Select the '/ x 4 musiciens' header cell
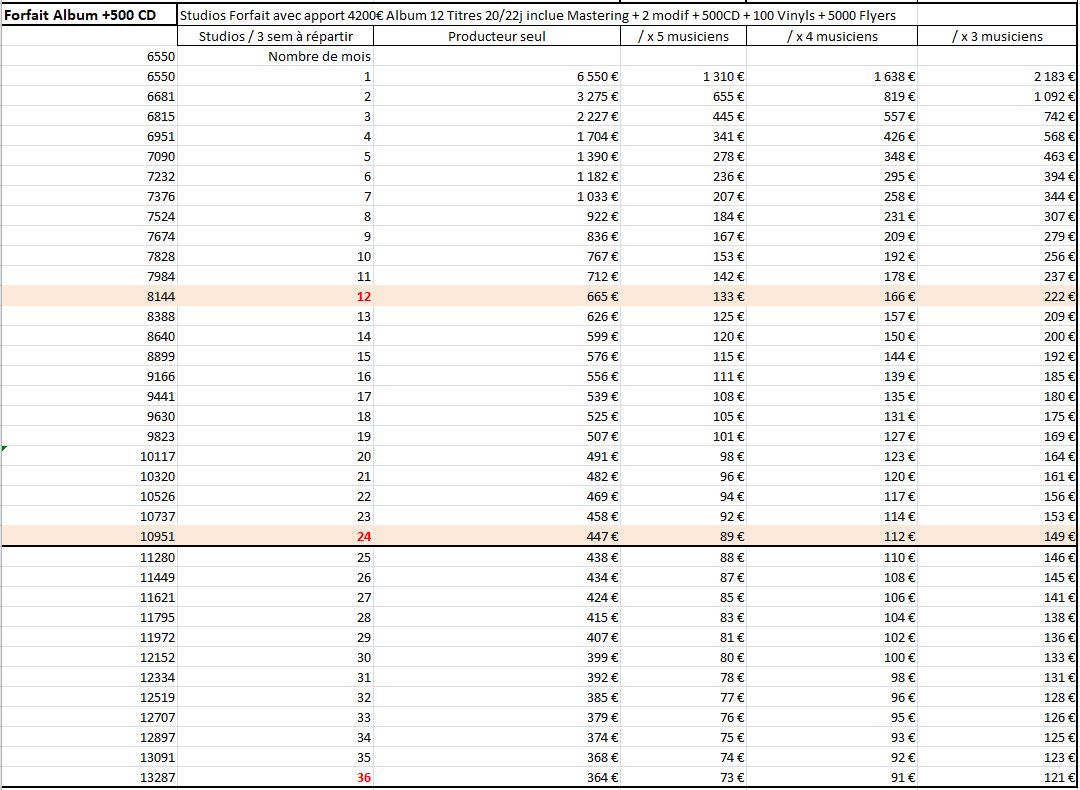Screen dimensions: 1080x790 tap(831, 36)
